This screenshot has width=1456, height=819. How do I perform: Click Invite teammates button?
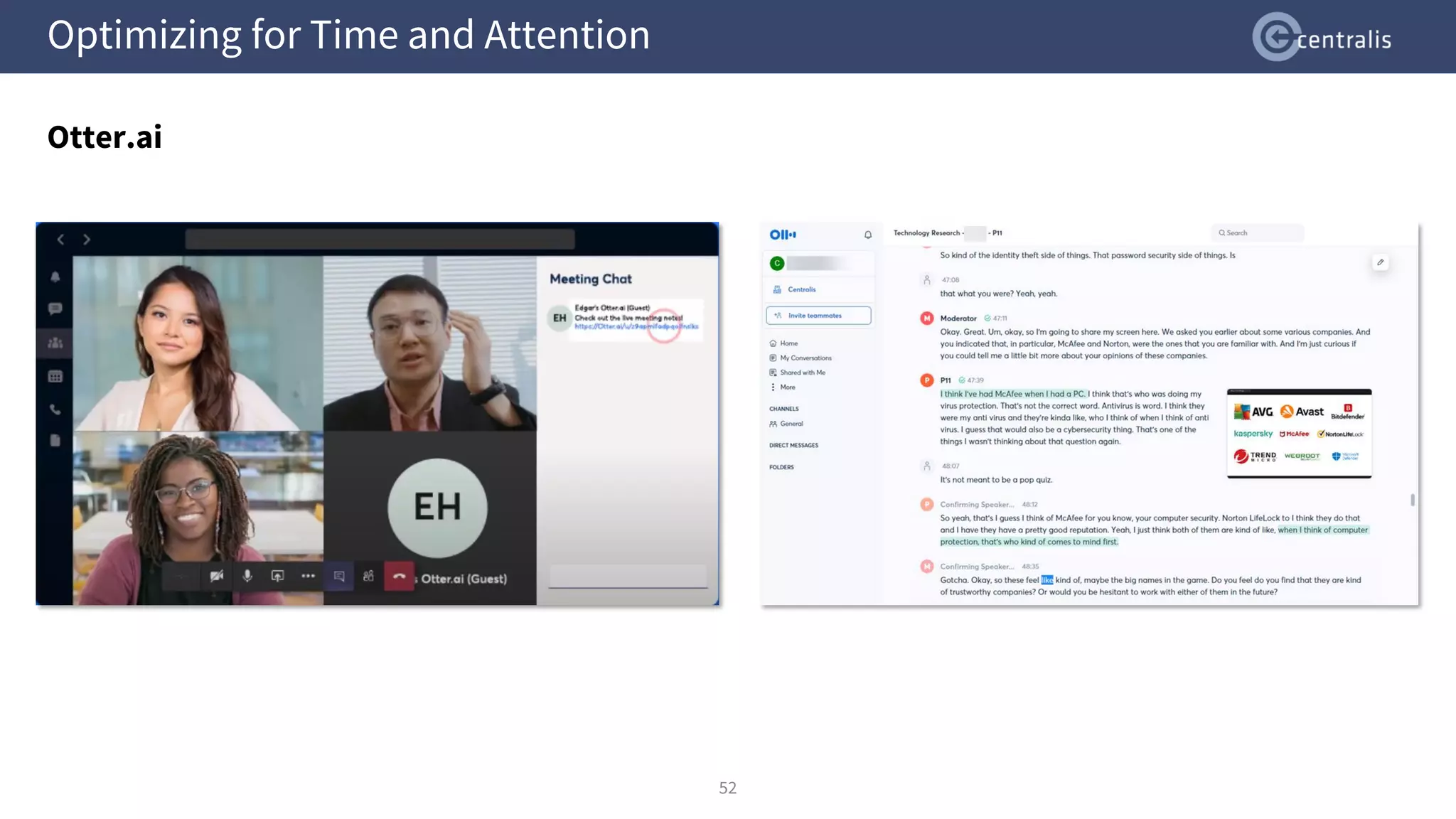(x=818, y=316)
